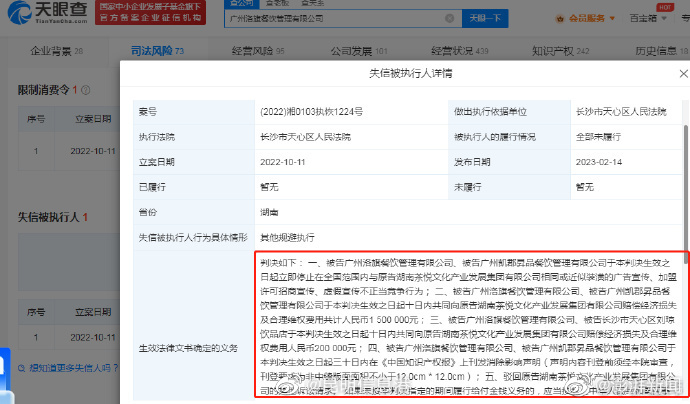Image resolution: width=690 pixels, height=404 pixels.
Task: Click the 省份 value 湖南
Action: [269, 212]
